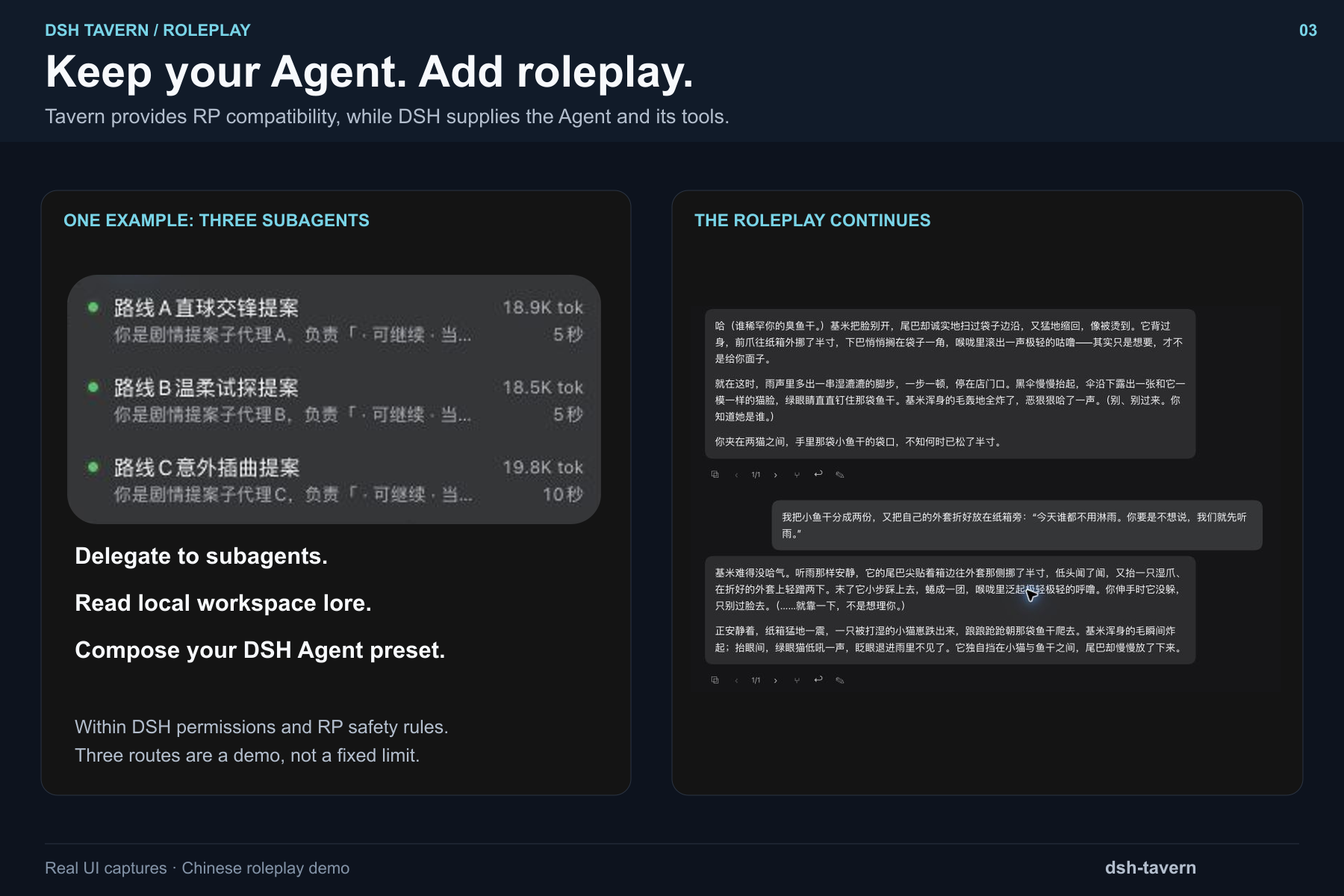Click the DSH TAVERN / ROLEPLAY breadcrumb
Image resolution: width=1344 pixels, height=896 pixels.
point(148,31)
